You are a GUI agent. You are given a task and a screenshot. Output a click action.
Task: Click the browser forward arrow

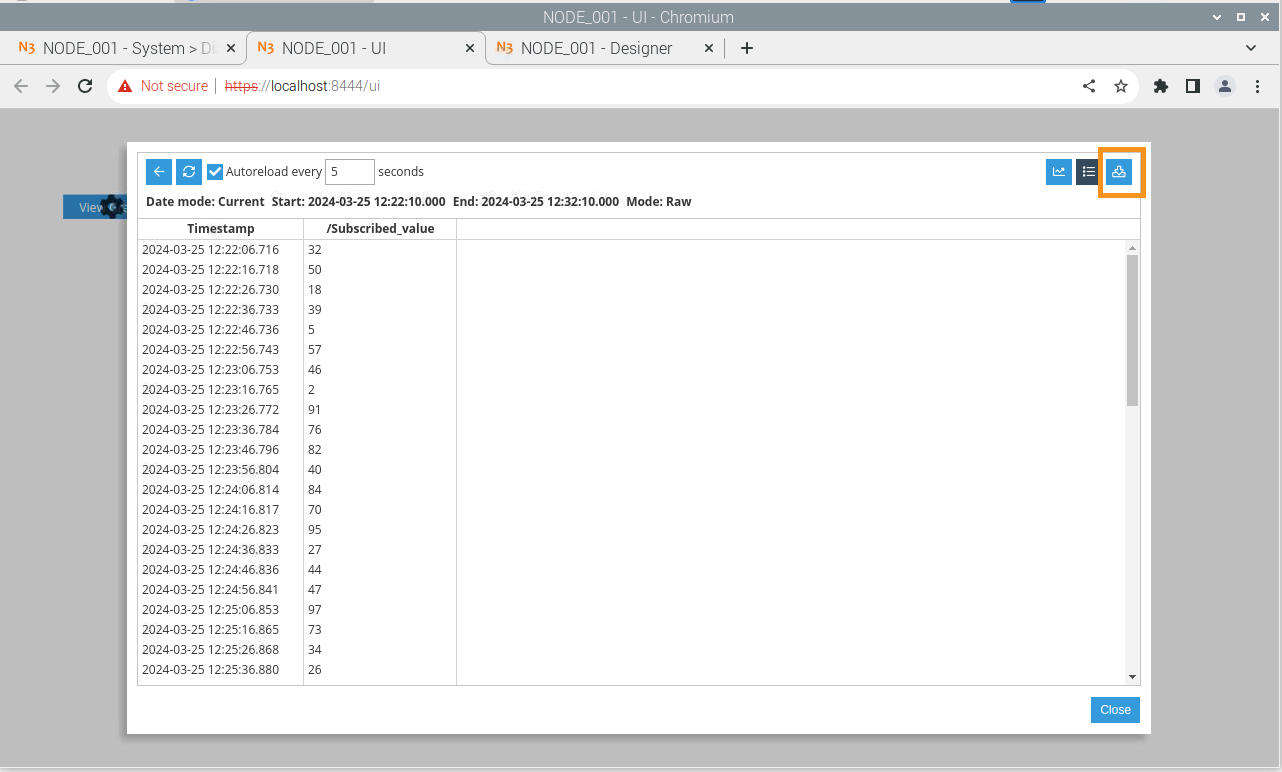tap(53, 86)
